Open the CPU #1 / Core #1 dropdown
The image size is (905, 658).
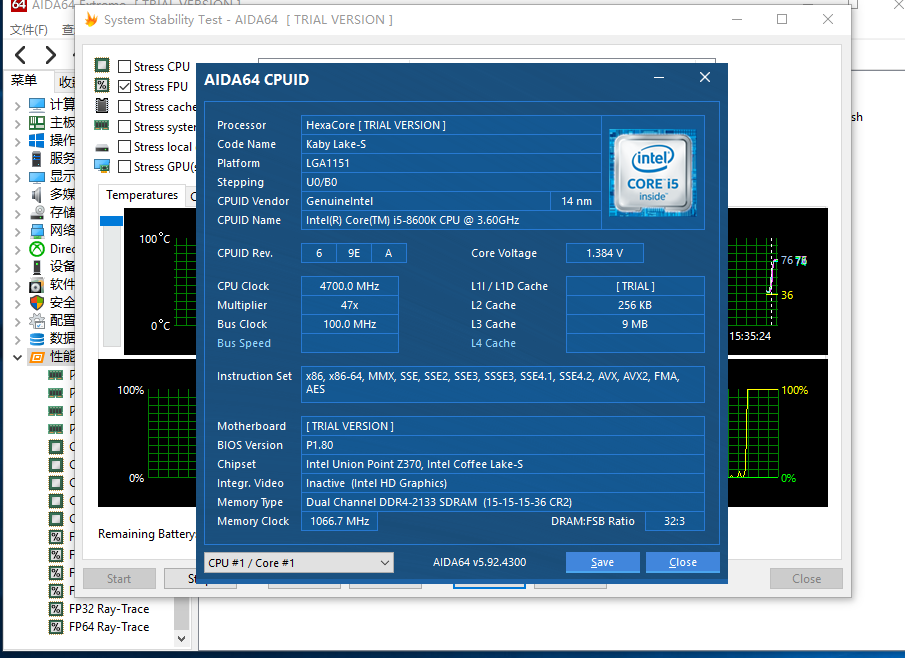[298, 563]
